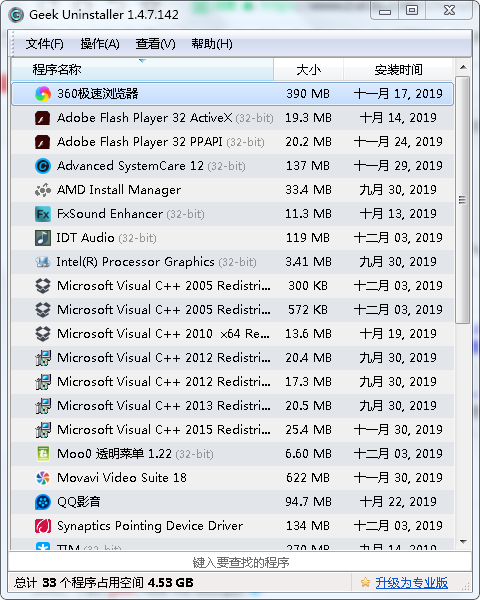Click the IDT Audio music note icon
Image resolution: width=480 pixels, height=600 pixels.
[x=43, y=238]
